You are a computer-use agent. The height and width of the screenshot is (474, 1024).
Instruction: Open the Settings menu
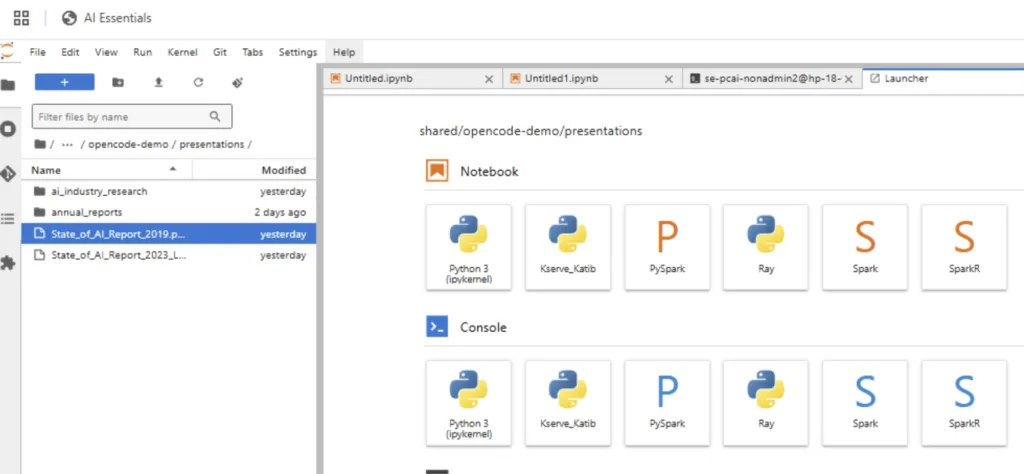(x=297, y=52)
